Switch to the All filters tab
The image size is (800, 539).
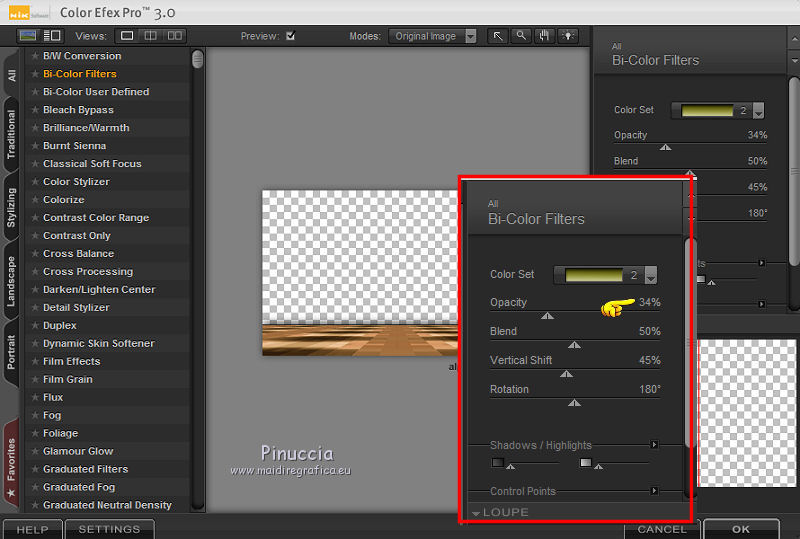pos(12,75)
